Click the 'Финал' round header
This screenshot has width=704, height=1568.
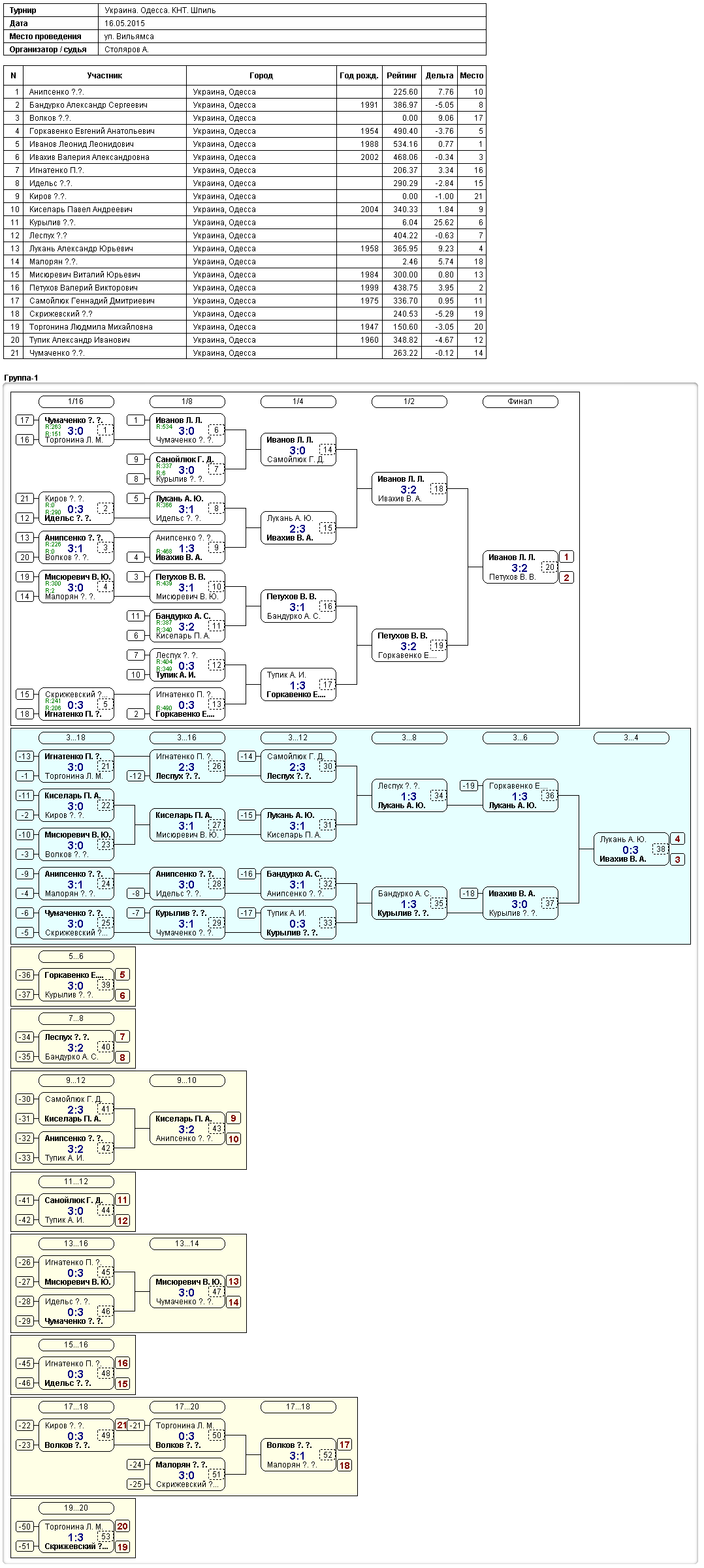tap(520, 401)
